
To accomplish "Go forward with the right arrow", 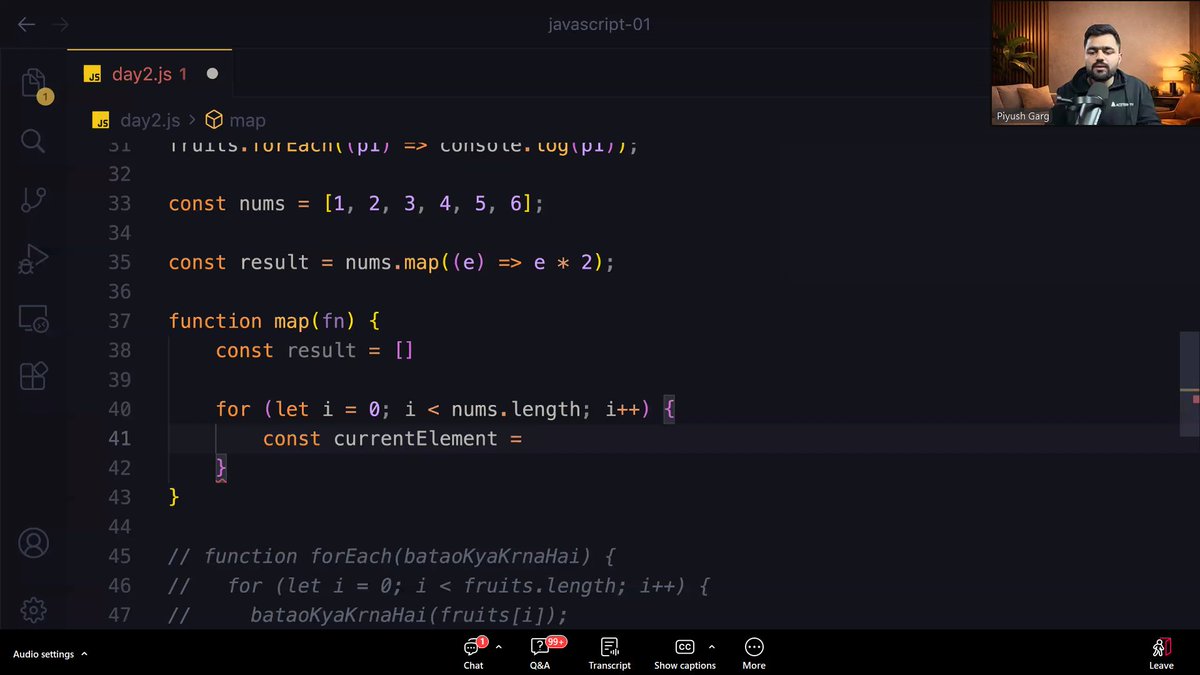I will click(60, 24).
